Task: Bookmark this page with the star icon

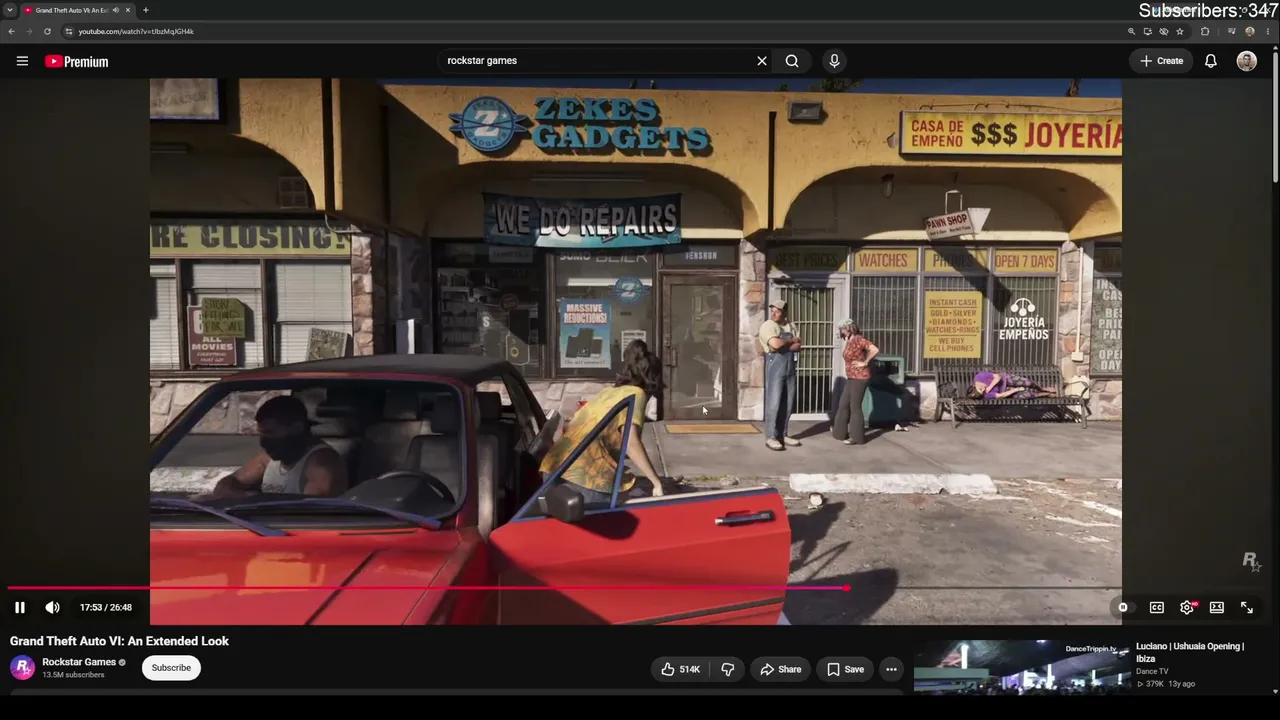Action: (1180, 31)
